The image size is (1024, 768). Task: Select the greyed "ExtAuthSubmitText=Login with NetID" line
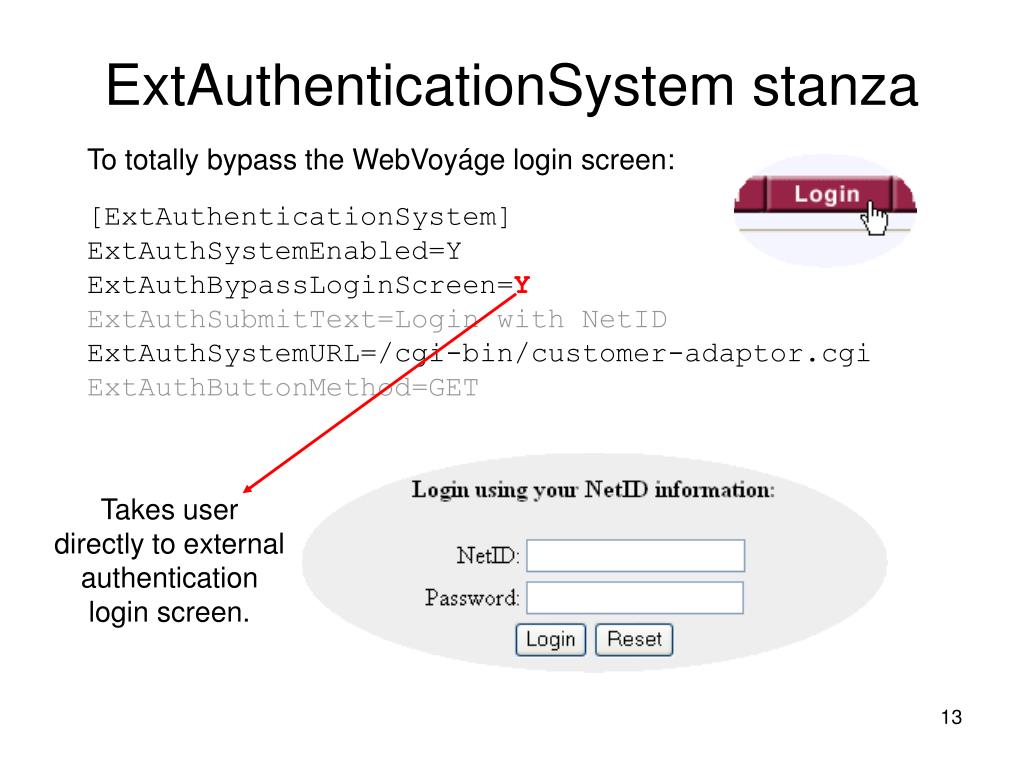pos(377,319)
